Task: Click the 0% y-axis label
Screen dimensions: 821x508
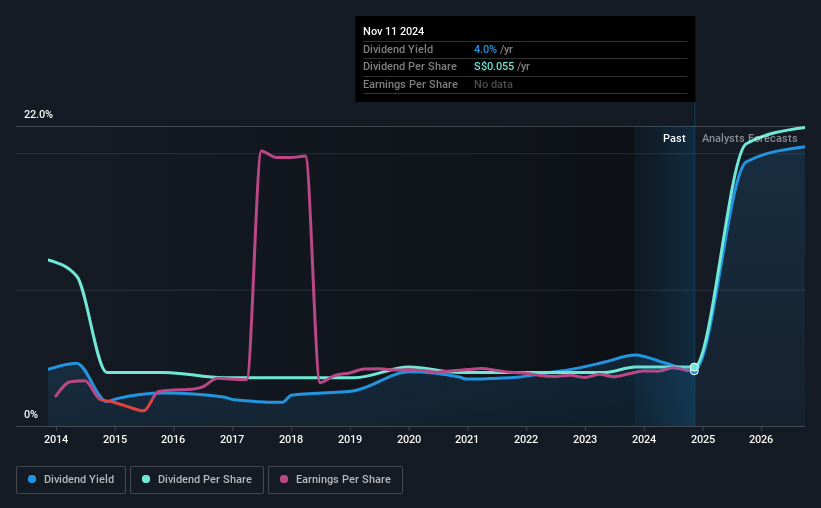Action: (31, 414)
